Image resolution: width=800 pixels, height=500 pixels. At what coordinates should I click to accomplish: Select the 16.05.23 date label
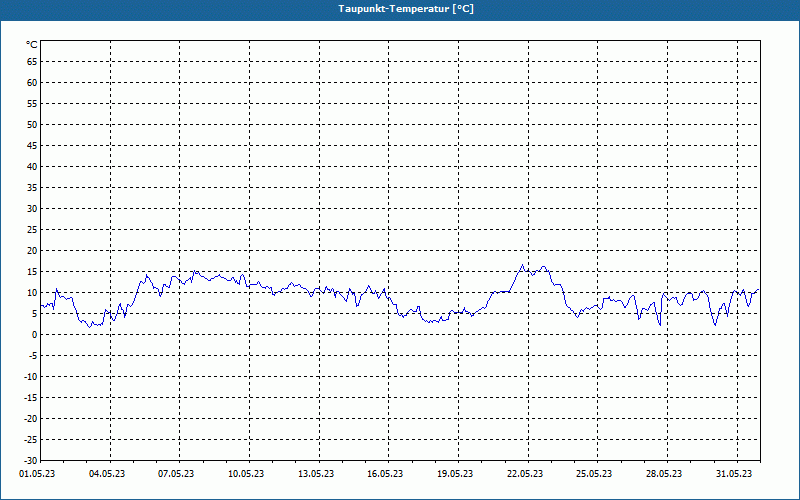coord(385,474)
